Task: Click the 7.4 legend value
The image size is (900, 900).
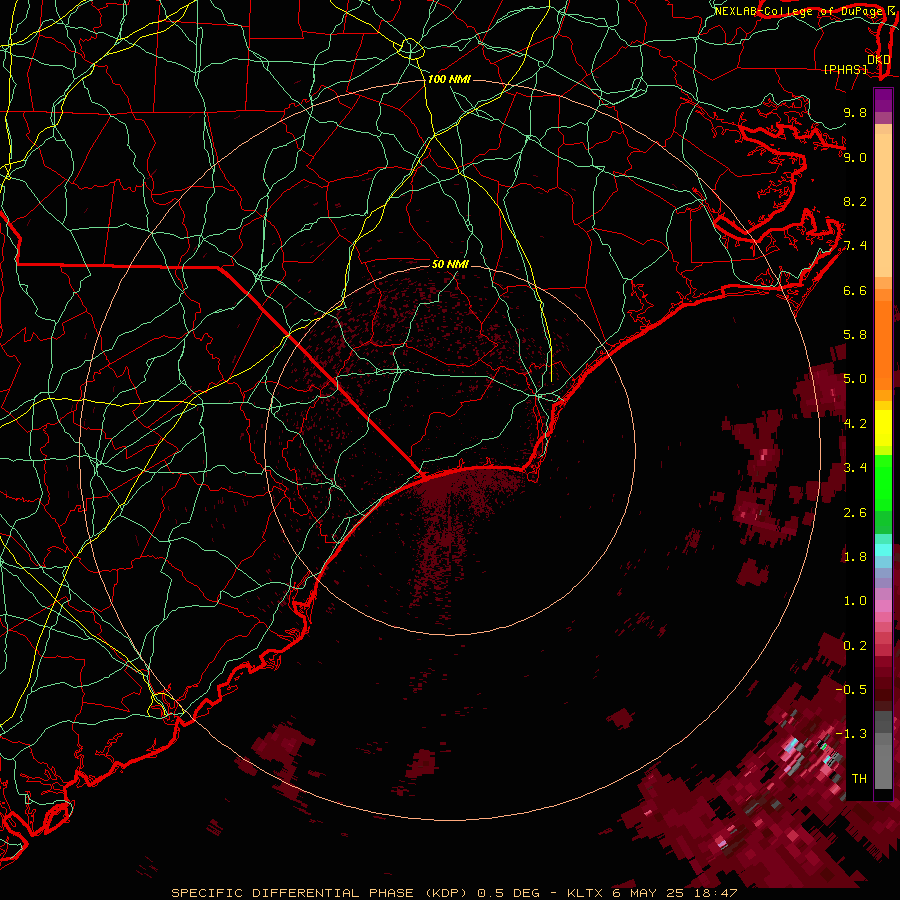Action: [855, 246]
